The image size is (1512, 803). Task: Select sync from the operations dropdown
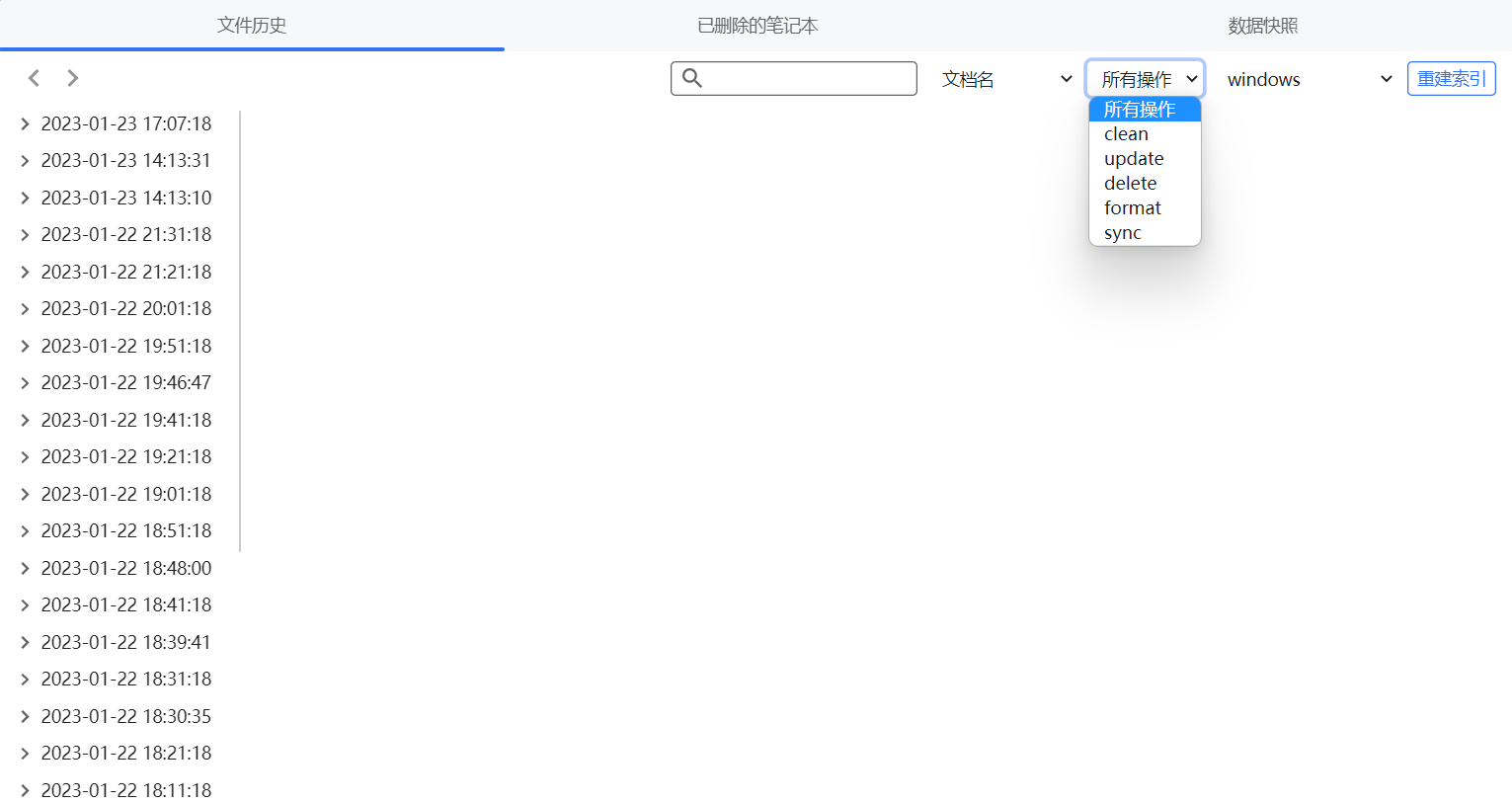1123,232
